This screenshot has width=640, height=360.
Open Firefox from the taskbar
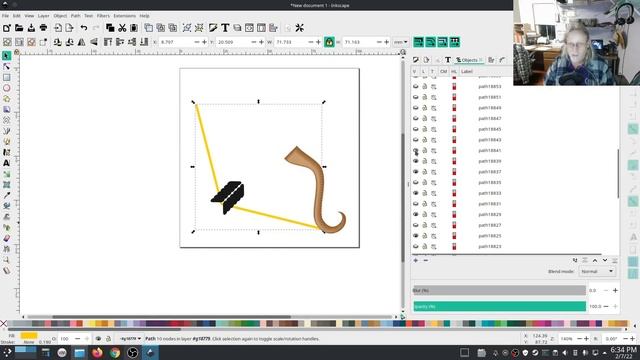pyautogui.click(x=97, y=352)
